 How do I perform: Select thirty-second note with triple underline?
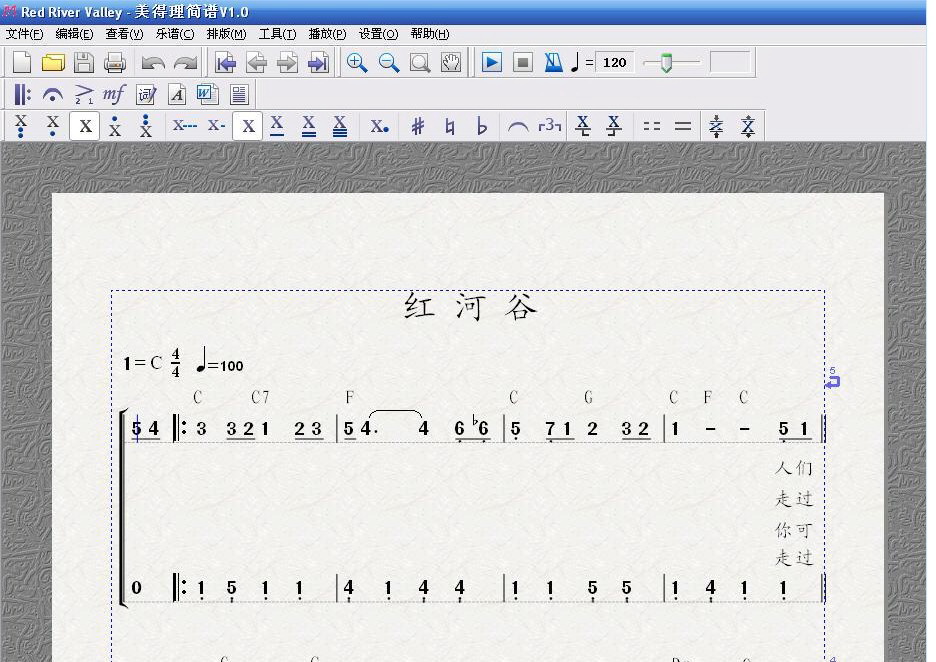[340, 126]
